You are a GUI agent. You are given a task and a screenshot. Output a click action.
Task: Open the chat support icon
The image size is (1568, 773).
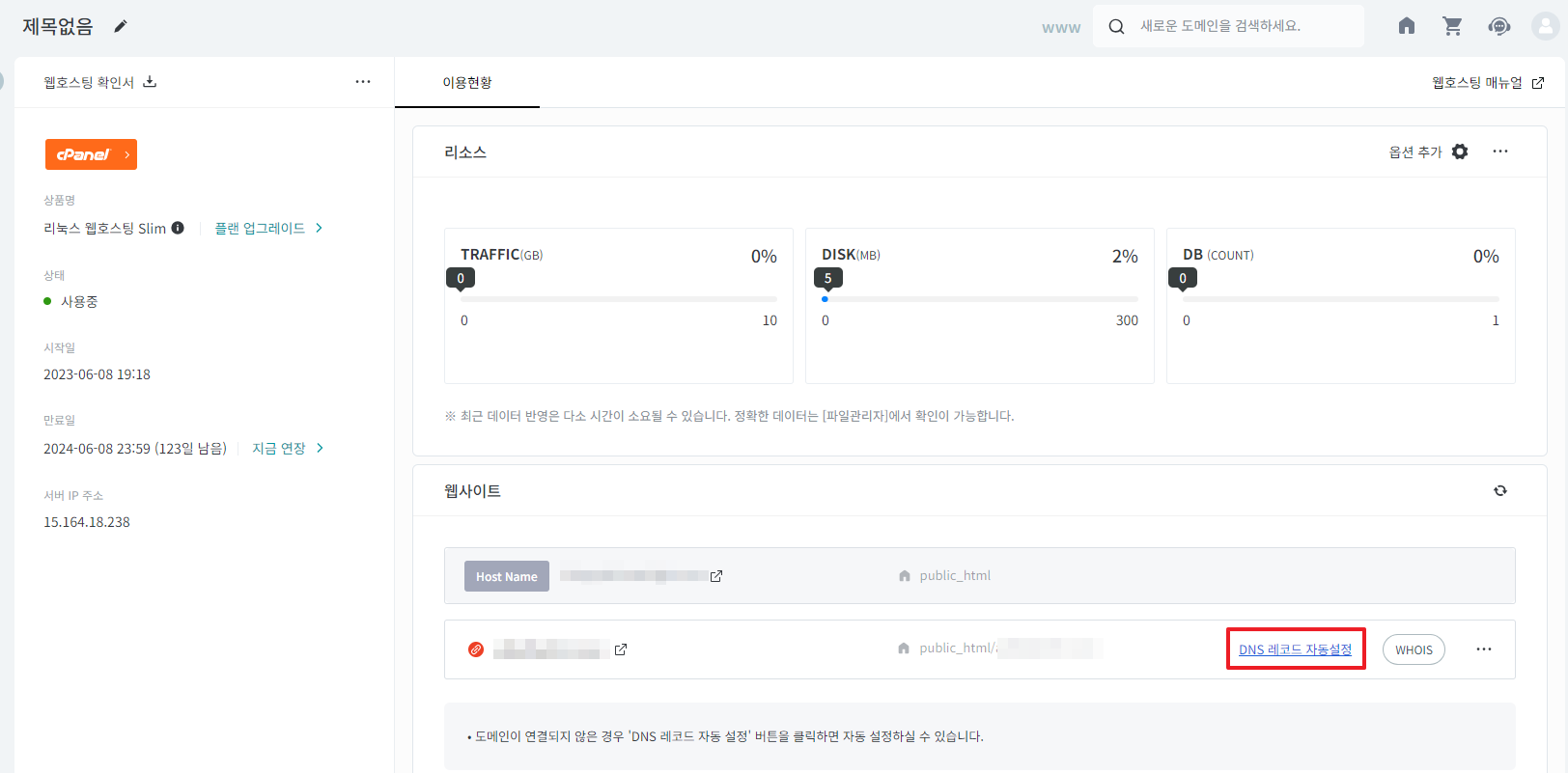coord(1498,26)
